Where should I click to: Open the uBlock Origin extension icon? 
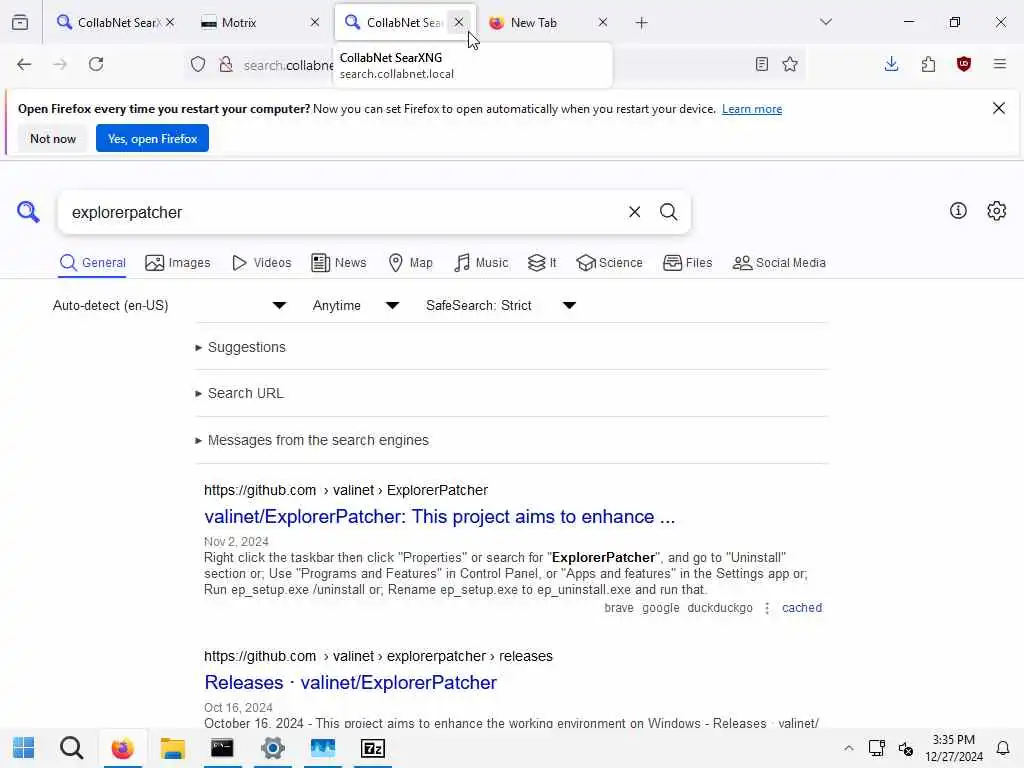click(964, 64)
